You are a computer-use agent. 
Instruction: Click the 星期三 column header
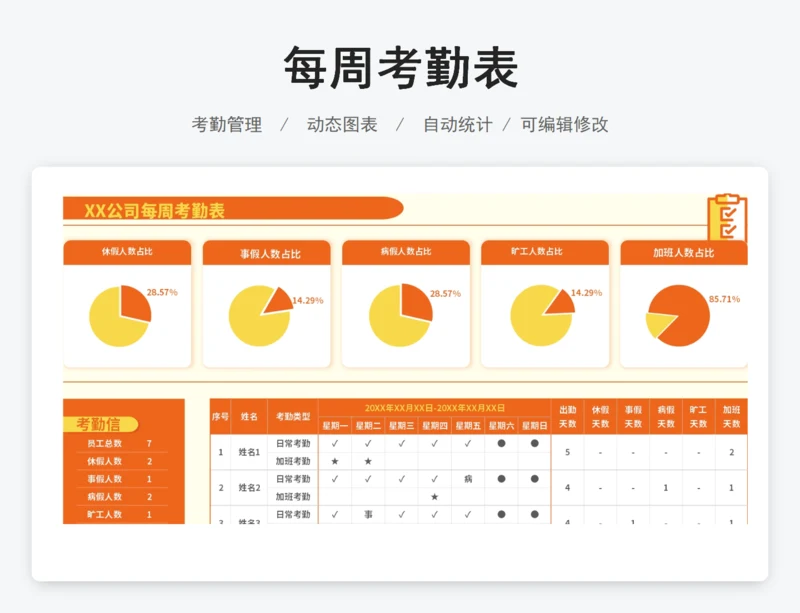click(x=402, y=426)
